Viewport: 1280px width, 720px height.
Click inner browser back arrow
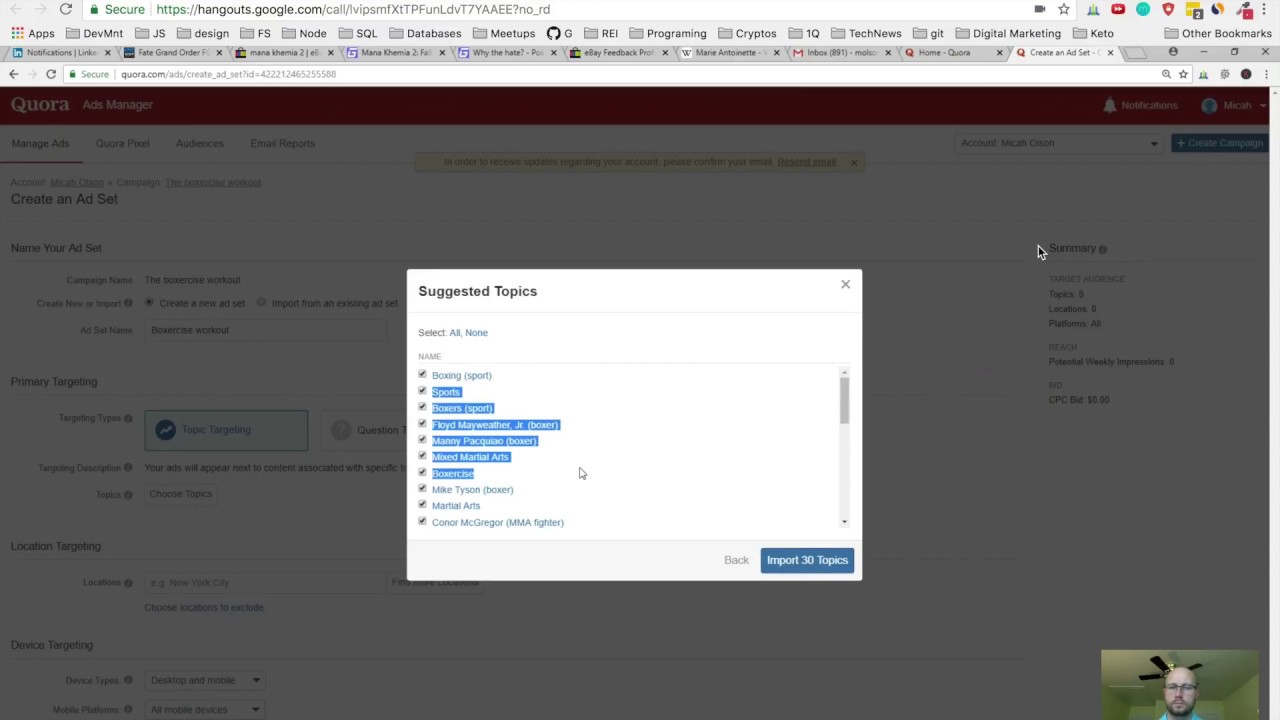(x=13, y=74)
